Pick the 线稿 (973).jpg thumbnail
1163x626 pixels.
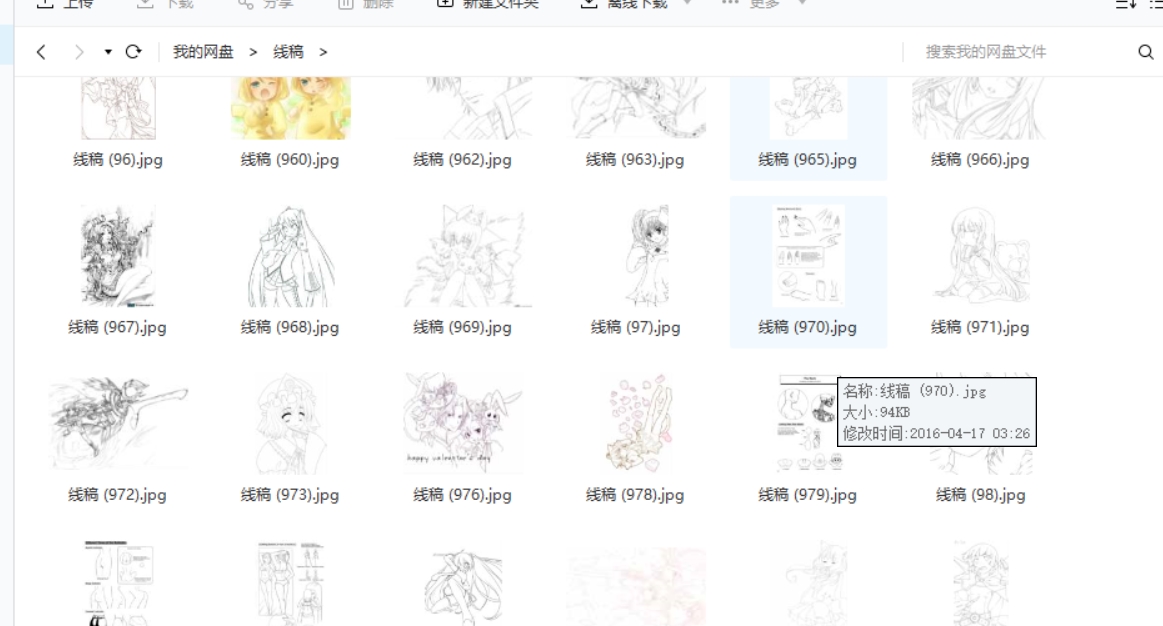[290, 424]
